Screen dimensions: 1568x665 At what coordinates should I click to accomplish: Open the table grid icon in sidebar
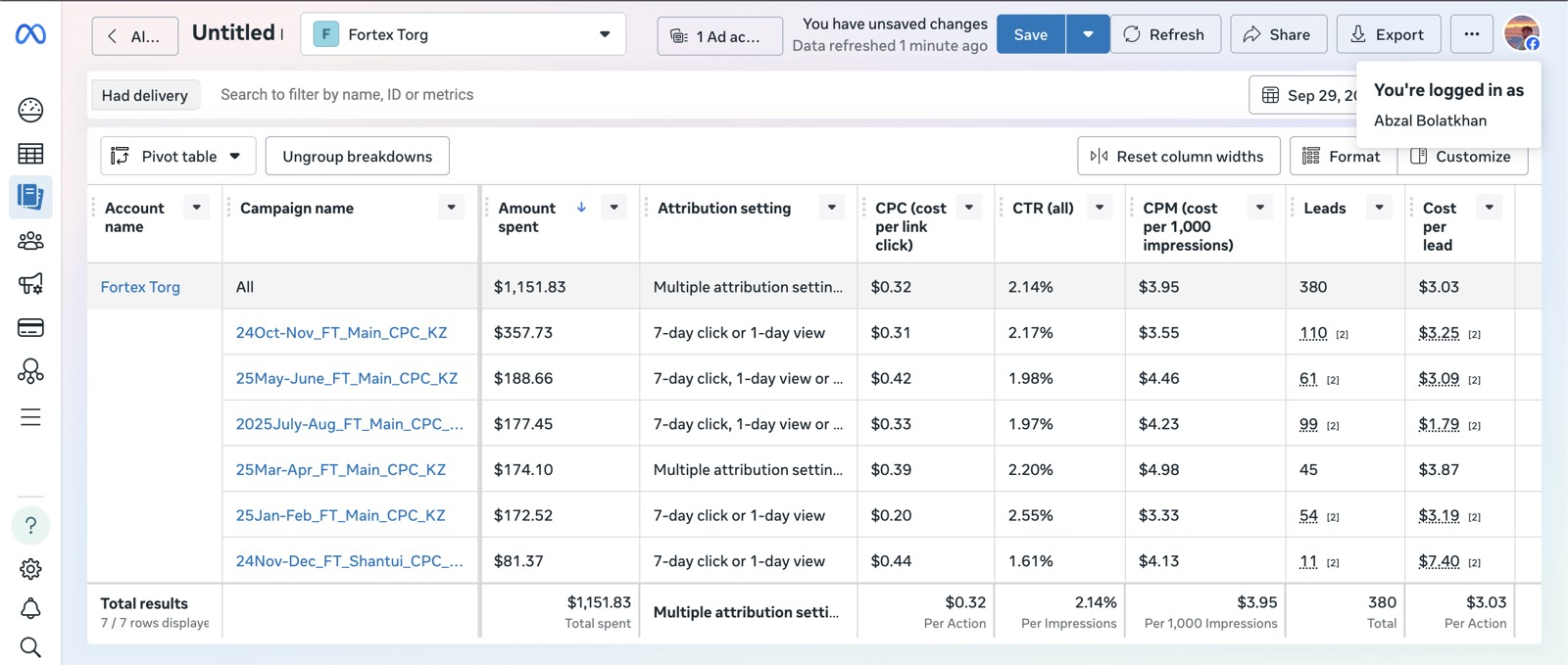coord(30,154)
